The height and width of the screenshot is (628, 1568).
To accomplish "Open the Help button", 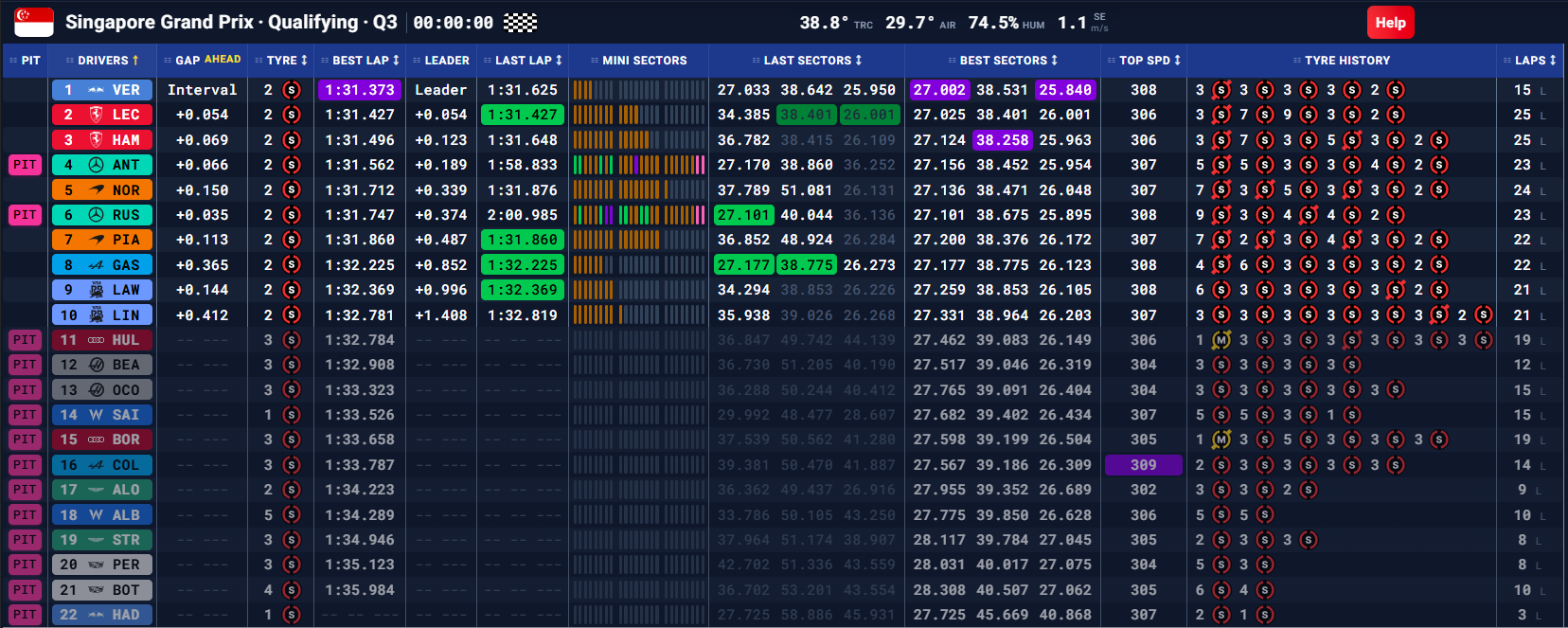I will [1390, 23].
